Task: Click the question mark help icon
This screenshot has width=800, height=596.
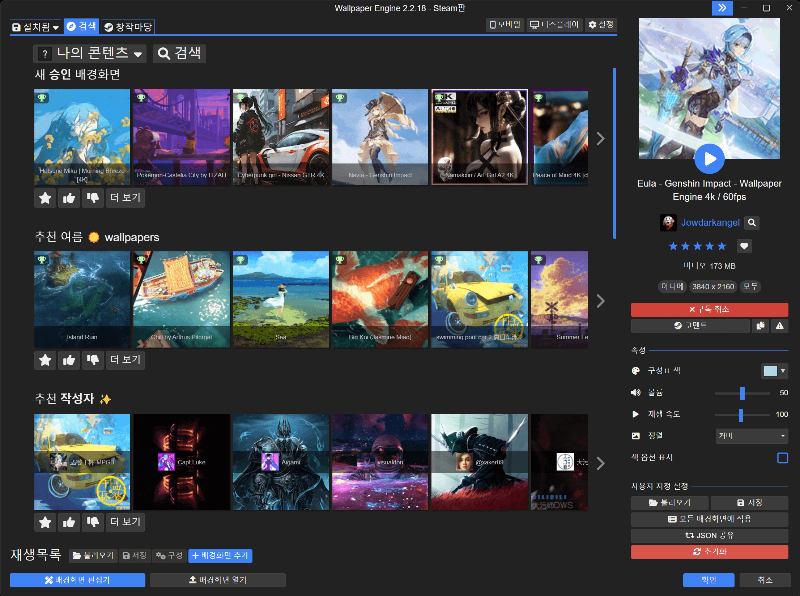Action: [45, 54]
